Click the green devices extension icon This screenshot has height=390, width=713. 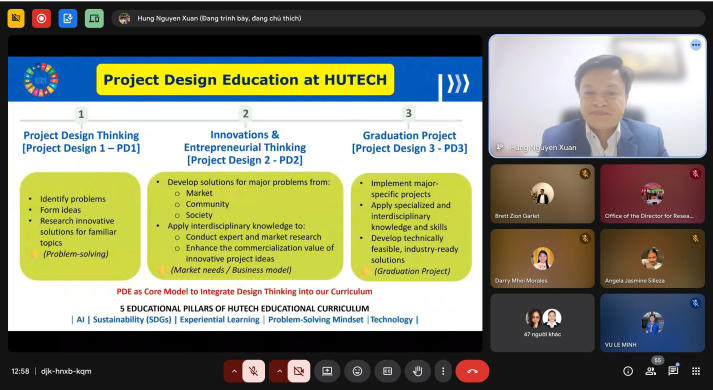(94, 19)
